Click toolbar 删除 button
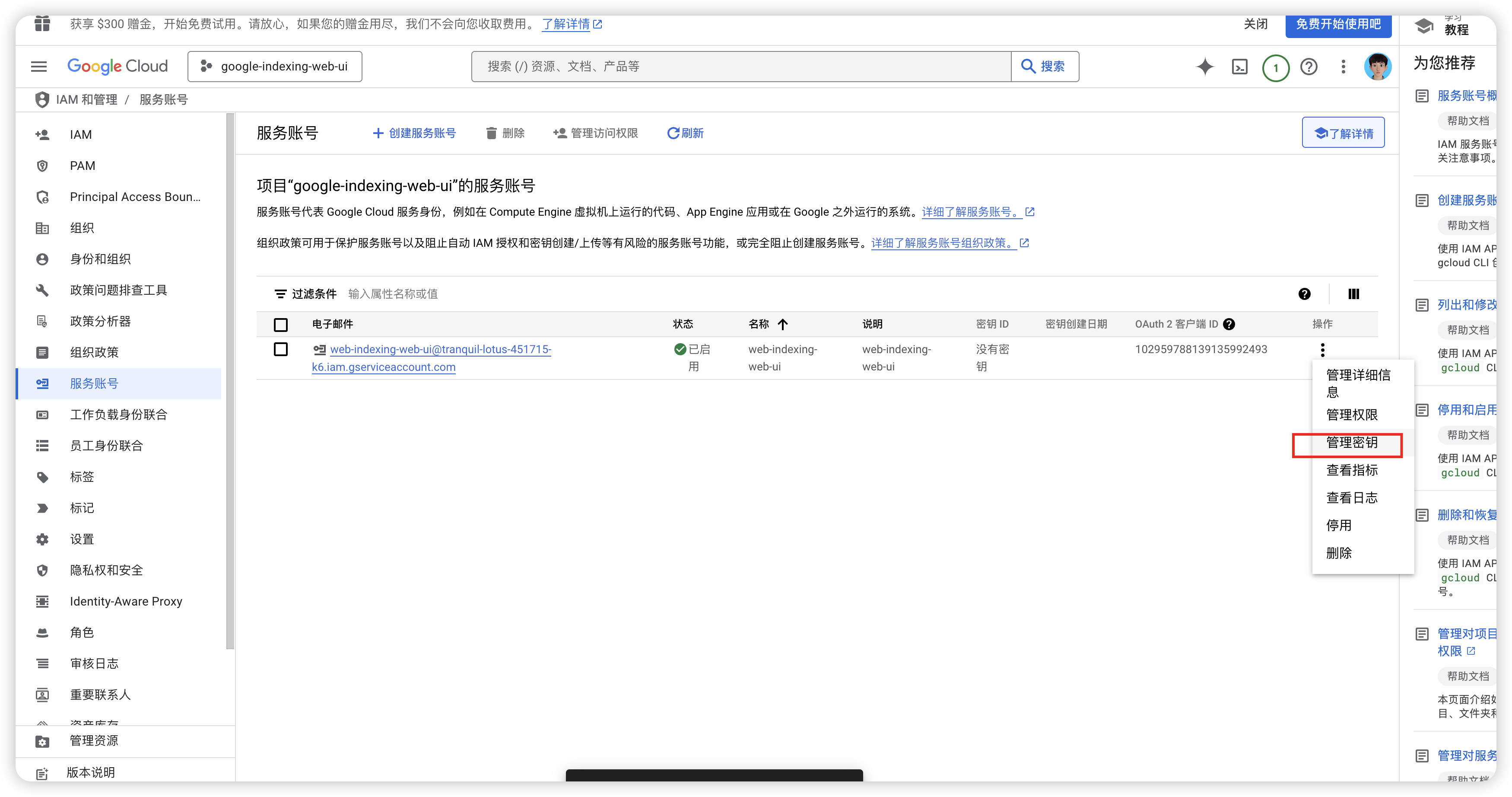The image size is (1512, 797). (x=505, y=133)
